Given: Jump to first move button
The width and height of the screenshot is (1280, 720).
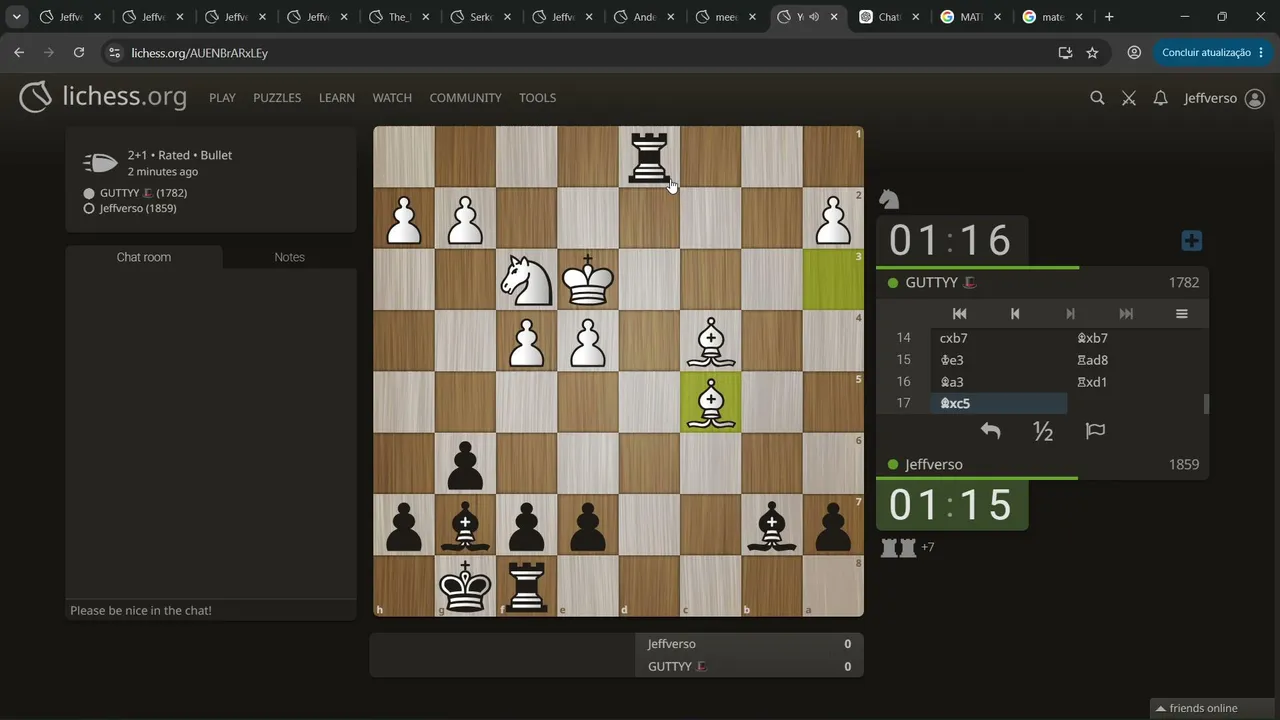Looking at the screenshot, I should pyautogui.click(x=959, y=314).
